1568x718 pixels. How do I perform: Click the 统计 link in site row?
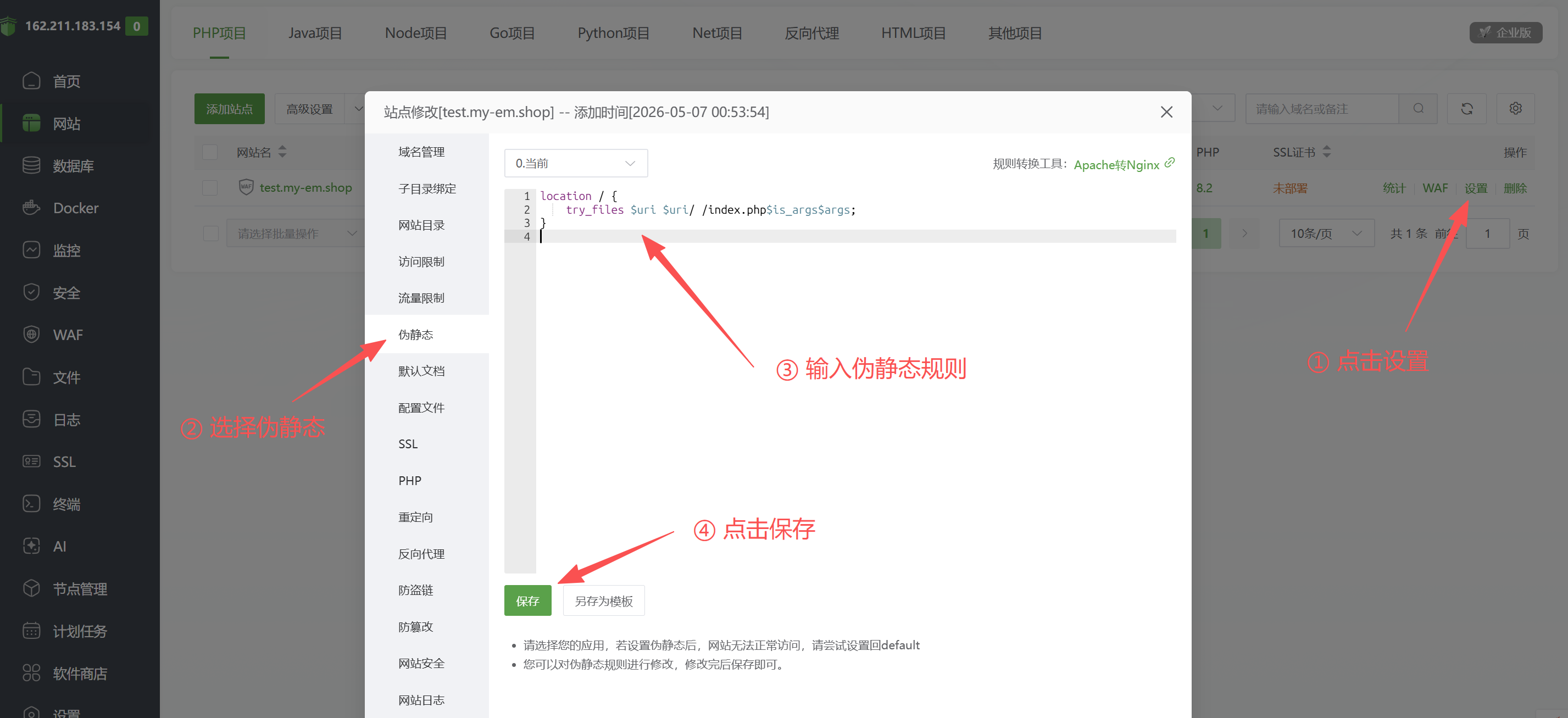pos(1394,188)
